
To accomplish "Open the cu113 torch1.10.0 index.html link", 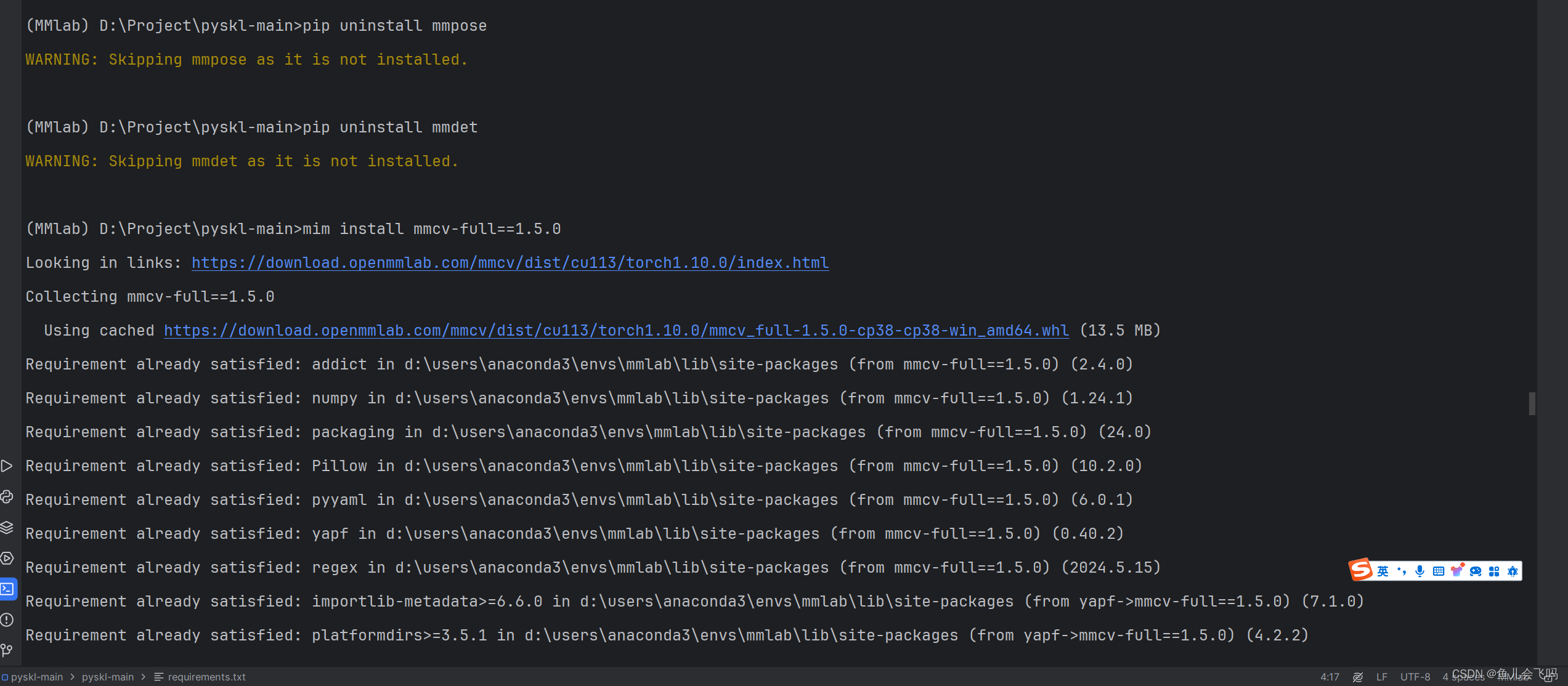I will pos(510,262).
